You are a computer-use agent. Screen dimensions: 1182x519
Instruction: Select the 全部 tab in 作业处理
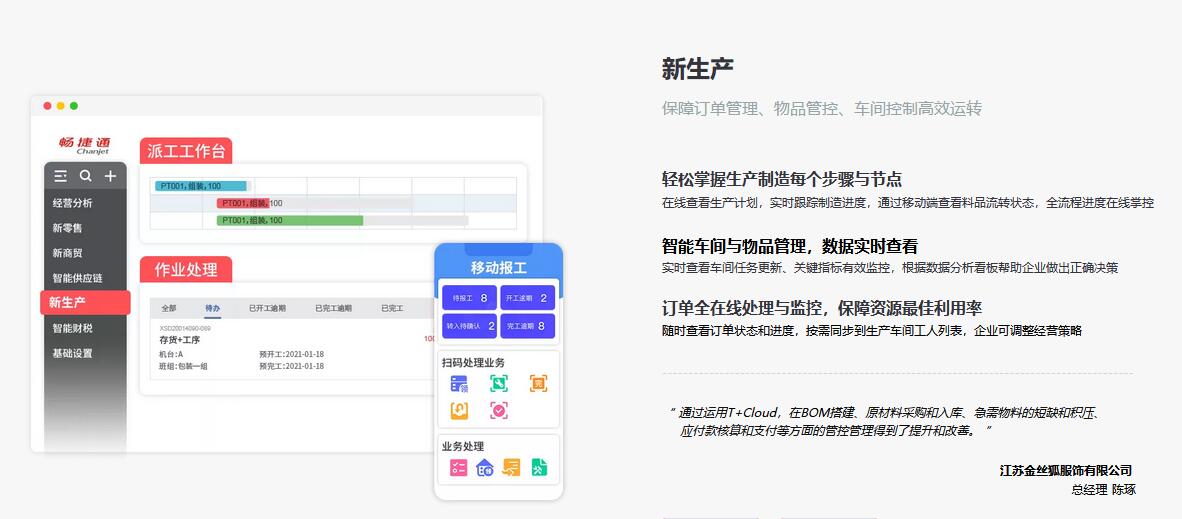coord(169,308)
